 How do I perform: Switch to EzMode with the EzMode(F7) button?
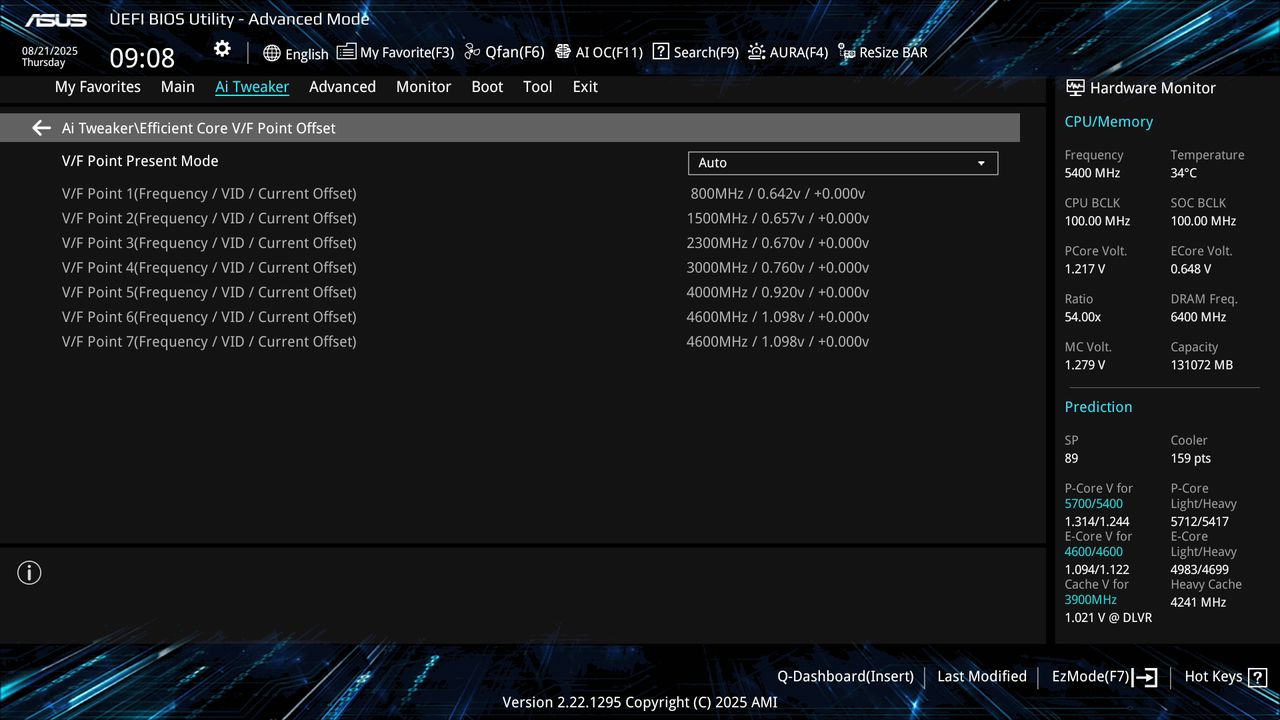pyautogui.click(x=1103, y=676)
